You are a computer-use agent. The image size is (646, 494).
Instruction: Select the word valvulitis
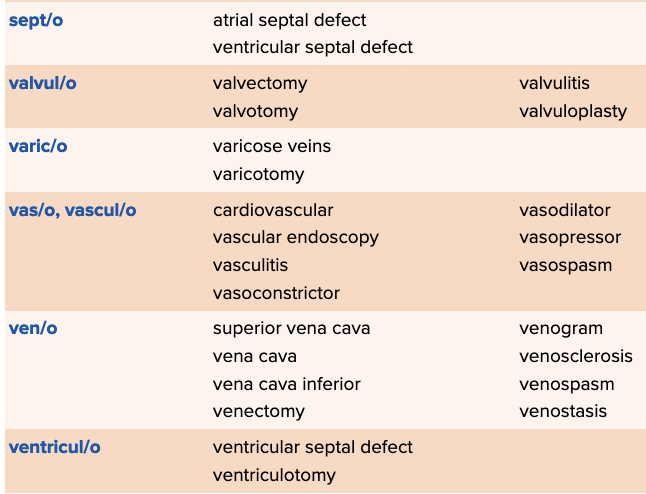coord(554,83)
